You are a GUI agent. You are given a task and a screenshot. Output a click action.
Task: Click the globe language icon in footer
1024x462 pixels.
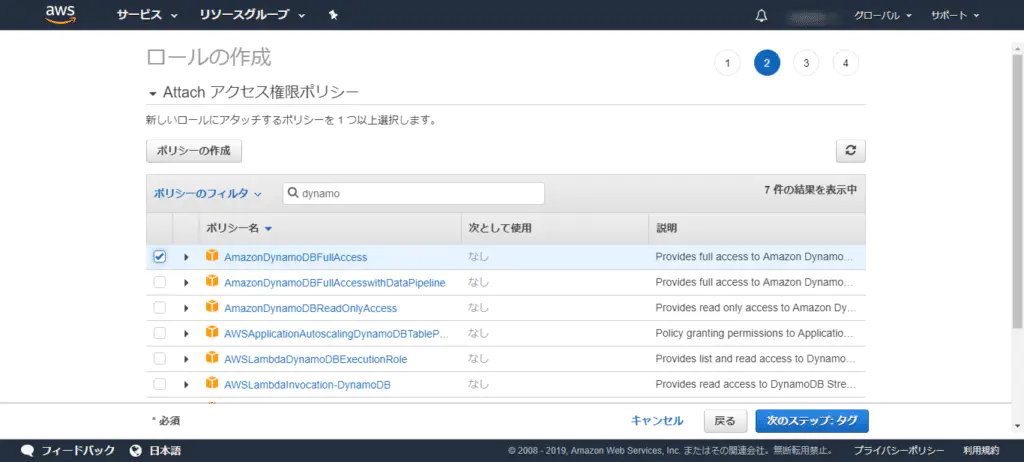tap(136, 450)
